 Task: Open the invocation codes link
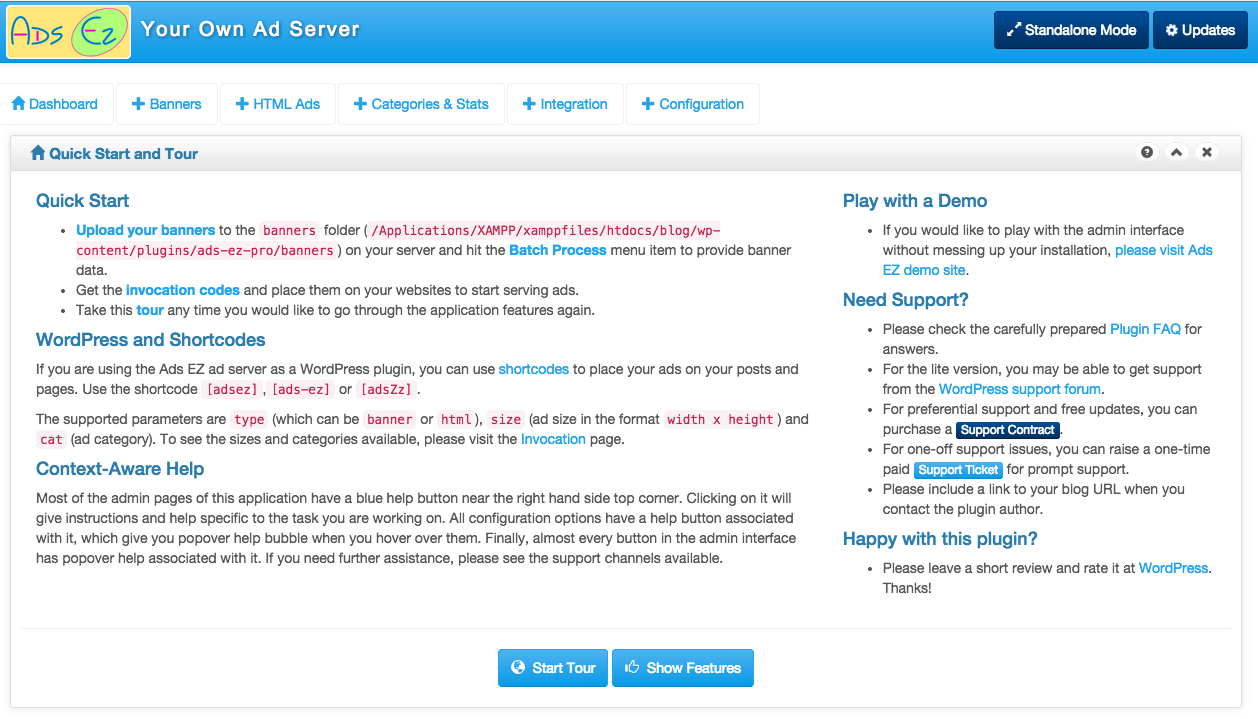pyautogui.click(x=183, y=290)
